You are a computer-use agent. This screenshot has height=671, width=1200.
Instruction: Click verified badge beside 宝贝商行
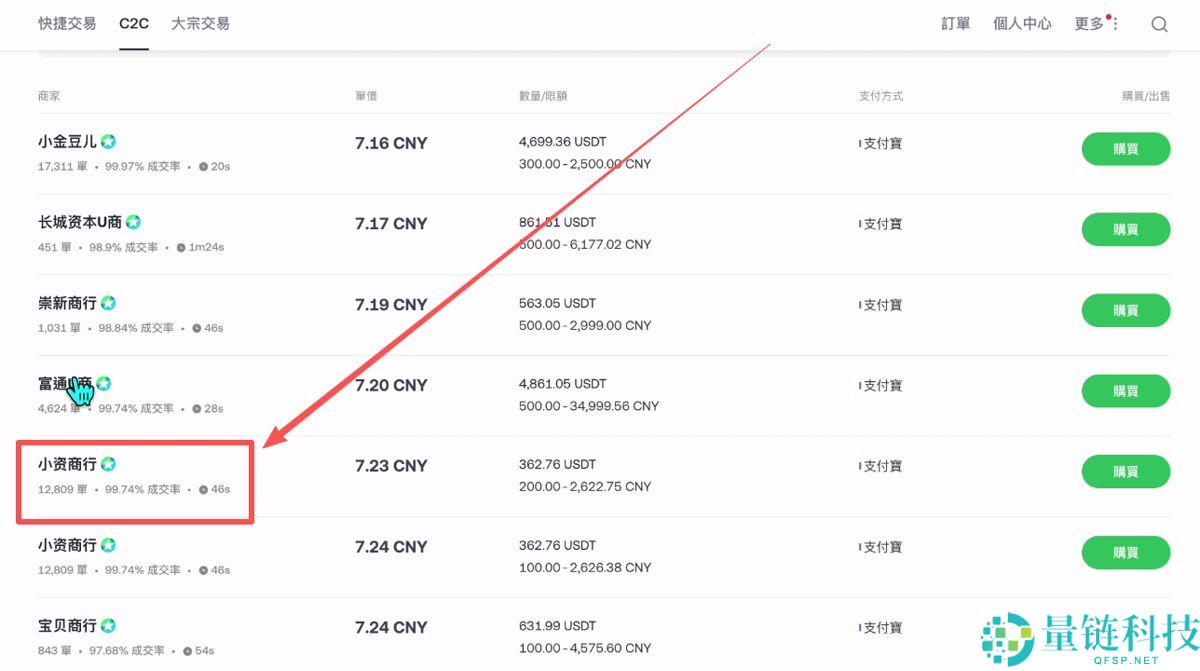click(x=108, y=626)
